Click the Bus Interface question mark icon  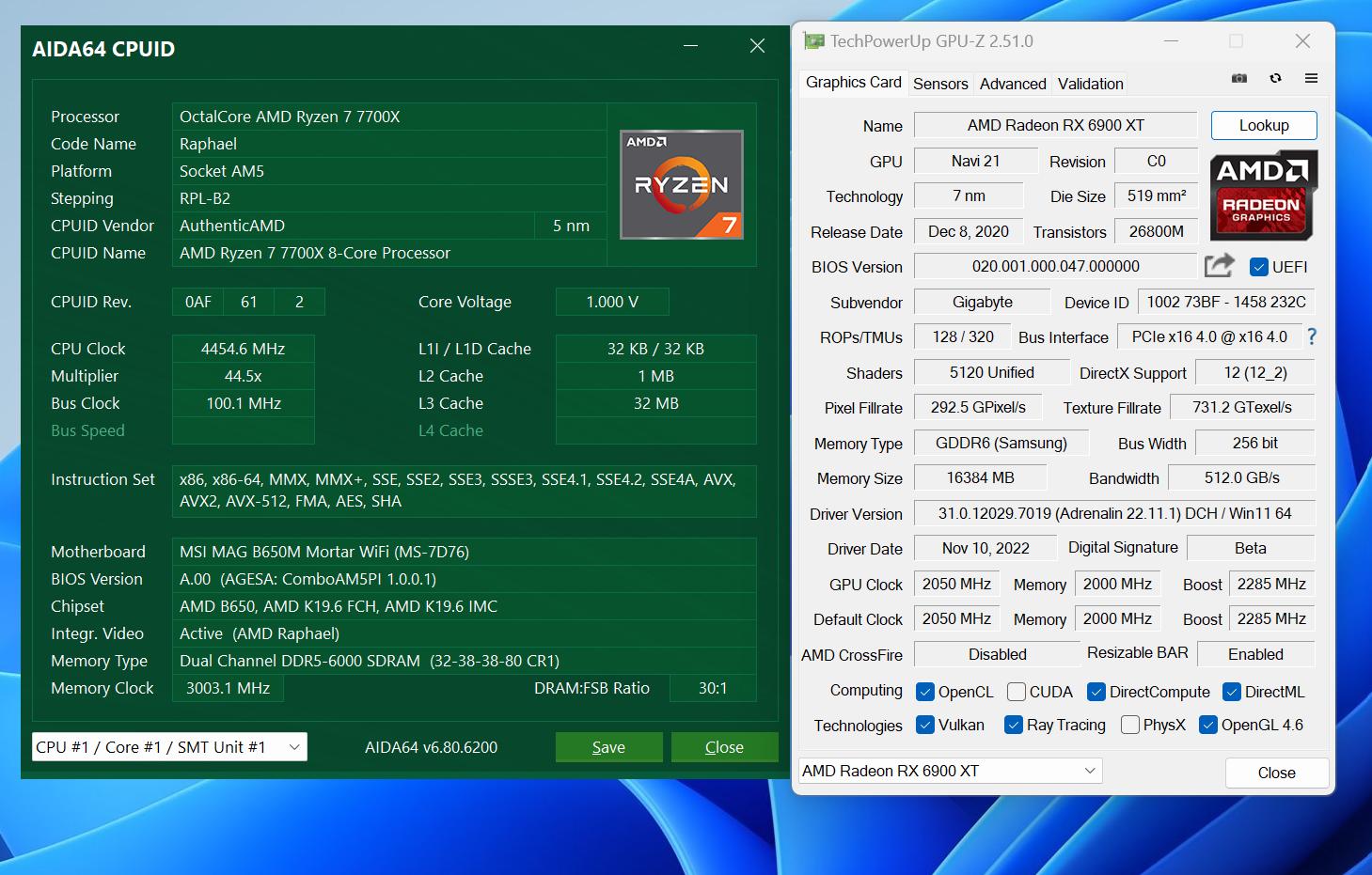[1312, 336]
